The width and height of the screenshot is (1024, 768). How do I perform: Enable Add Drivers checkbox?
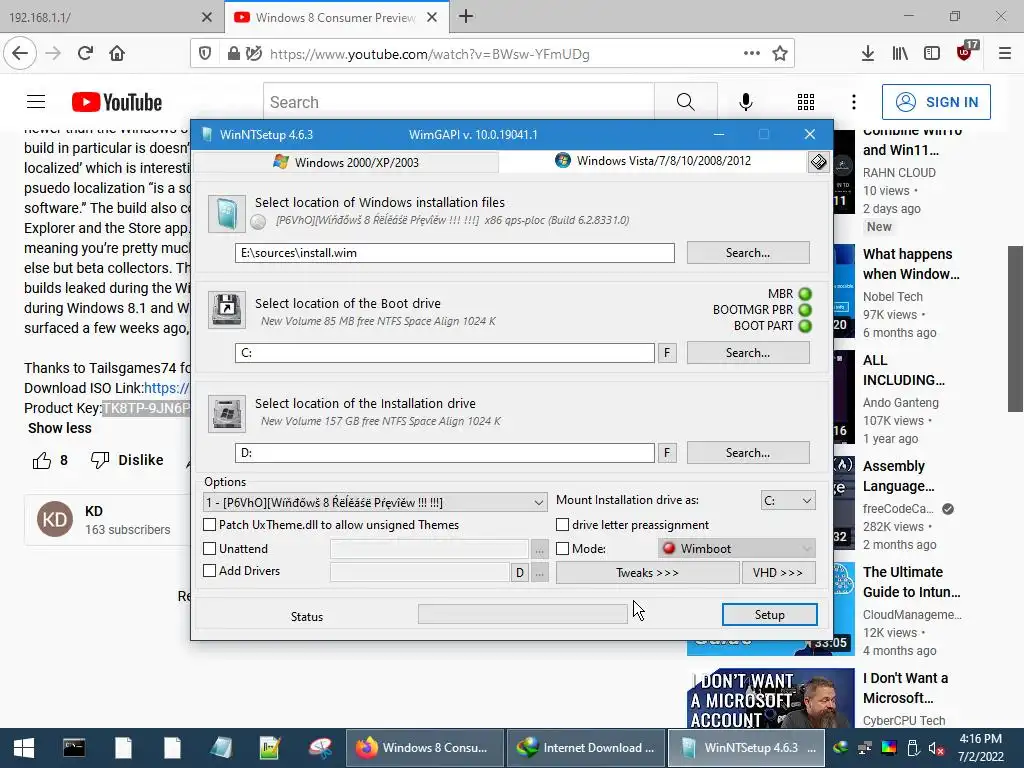[x=210, y=571]
